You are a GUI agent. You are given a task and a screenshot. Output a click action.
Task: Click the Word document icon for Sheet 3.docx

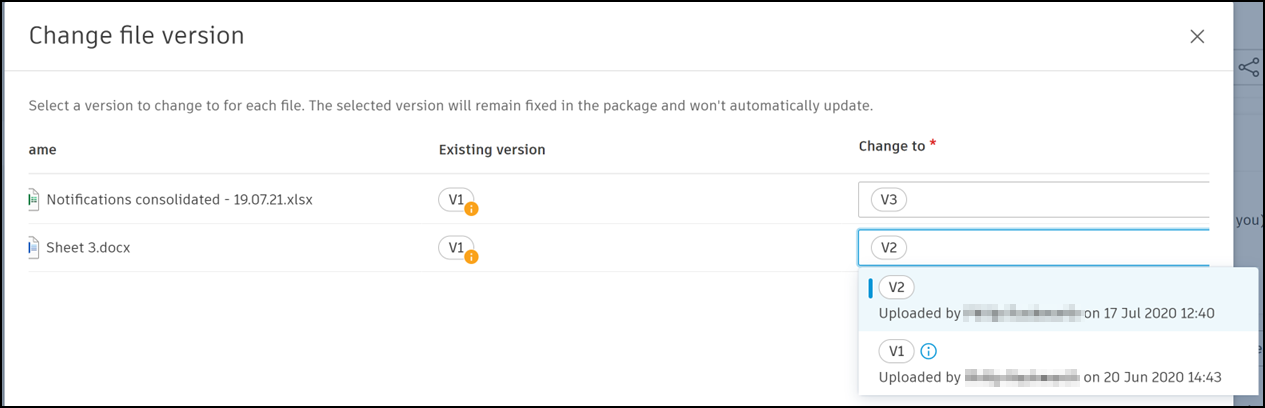[x=33, y=247]
